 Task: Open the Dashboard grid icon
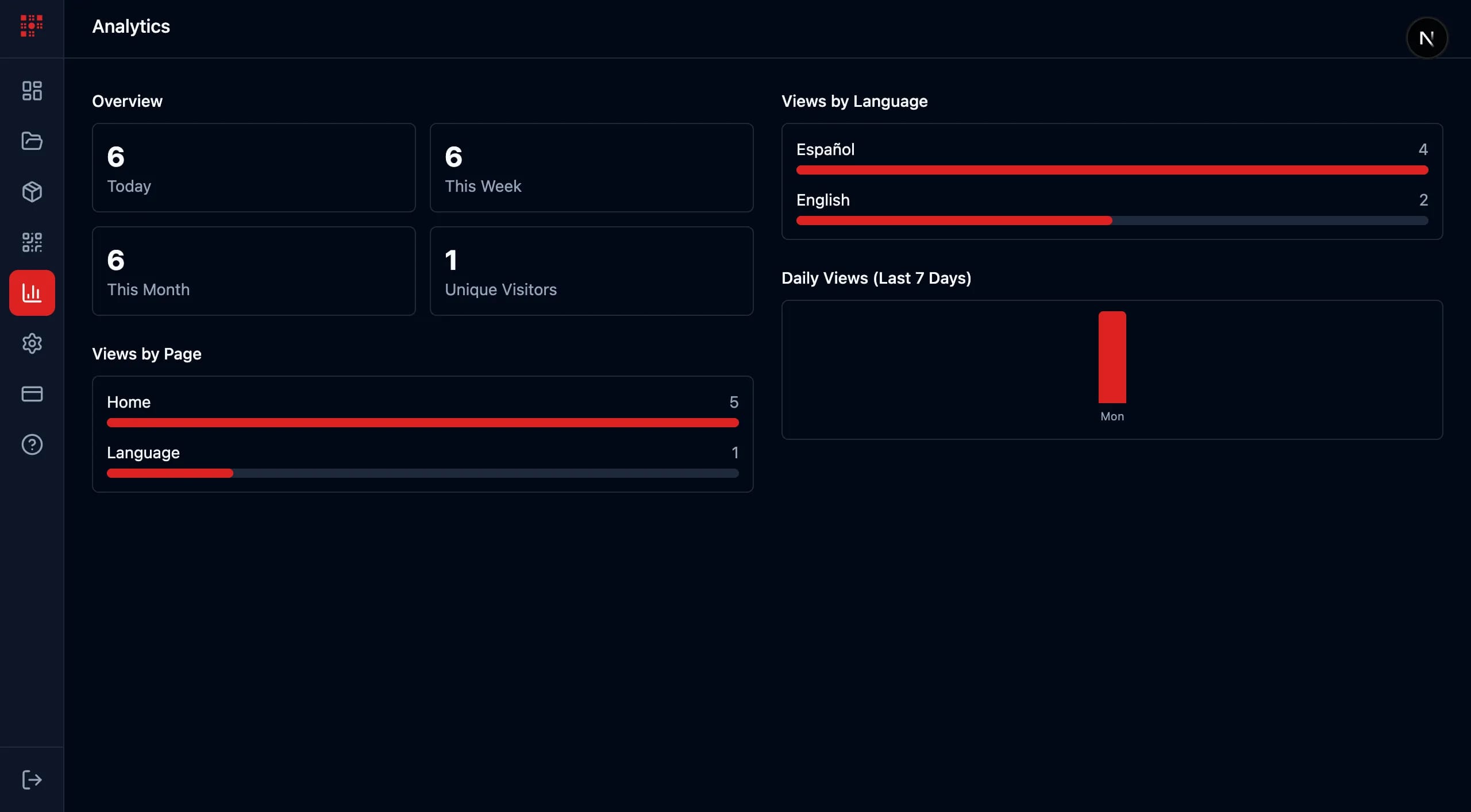(32, 91)
